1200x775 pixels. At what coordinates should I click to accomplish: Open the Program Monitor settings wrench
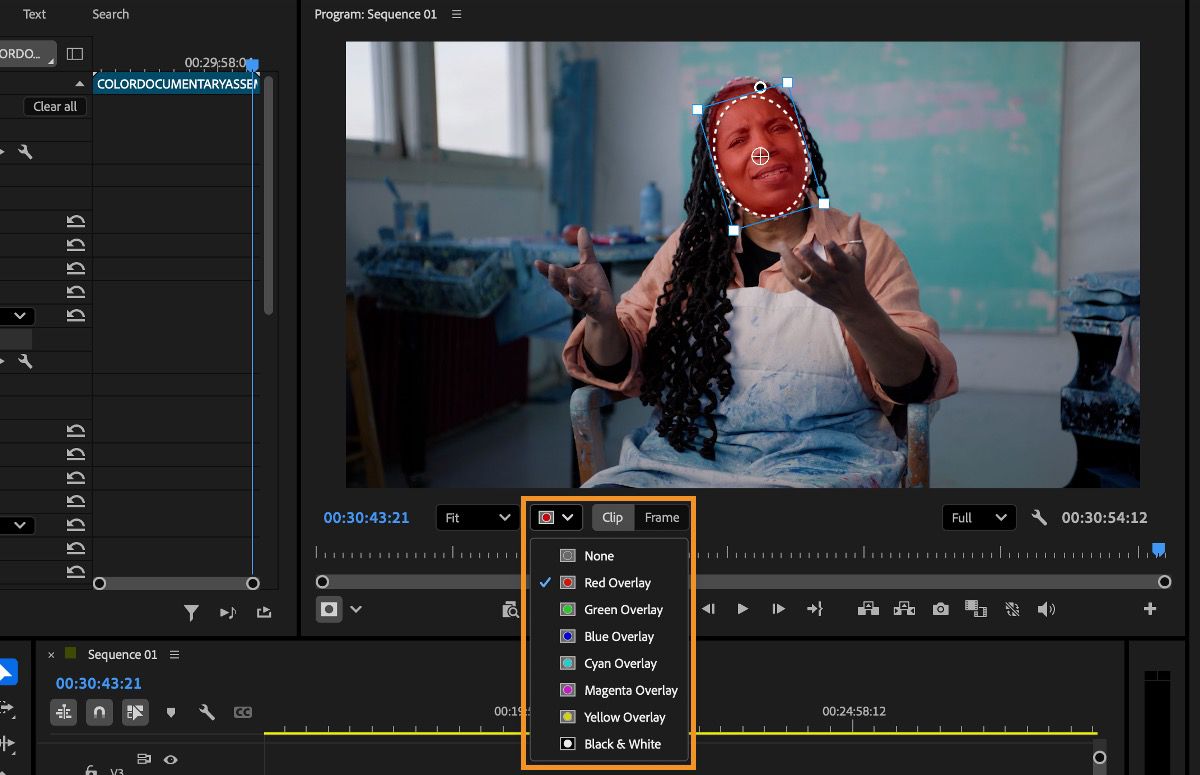point(1038,517)
